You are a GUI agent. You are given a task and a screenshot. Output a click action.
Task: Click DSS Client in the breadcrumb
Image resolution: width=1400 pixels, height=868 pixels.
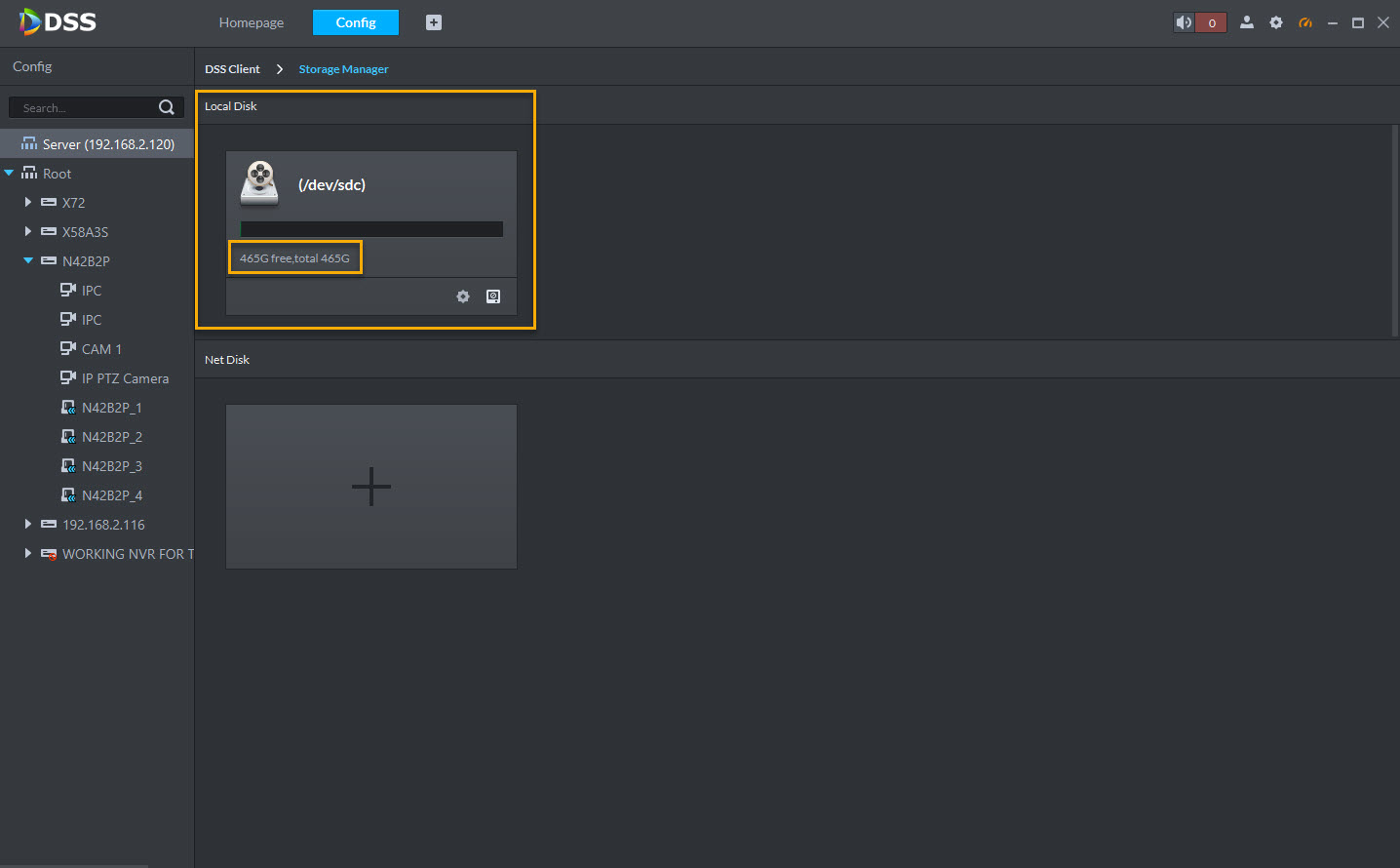(x=232, y=69)
